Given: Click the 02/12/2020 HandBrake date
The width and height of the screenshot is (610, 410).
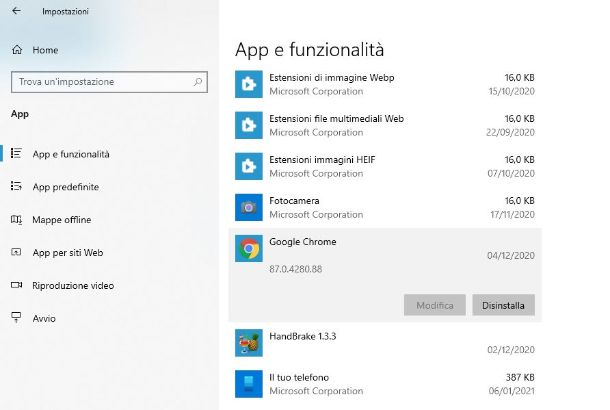Looking at the screenshot, I should 511,350.
